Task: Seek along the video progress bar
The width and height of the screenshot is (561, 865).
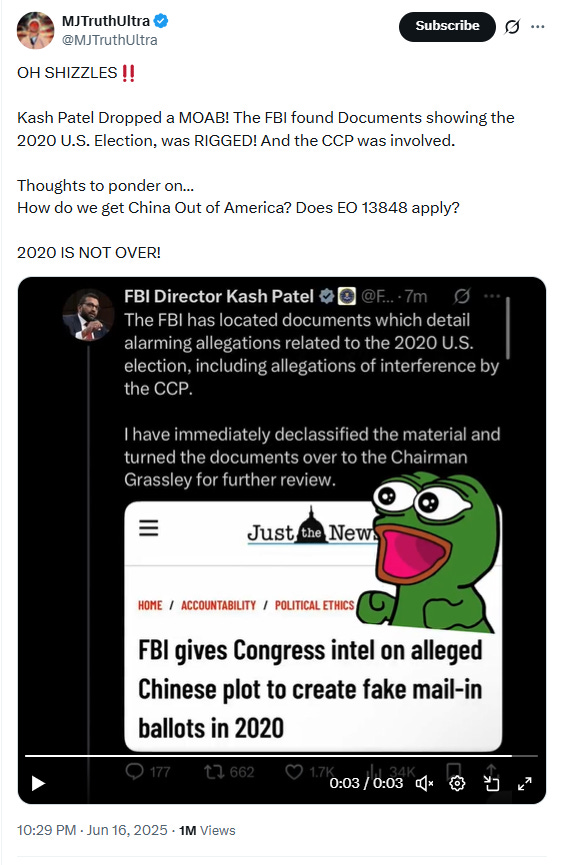Action: 281,756
